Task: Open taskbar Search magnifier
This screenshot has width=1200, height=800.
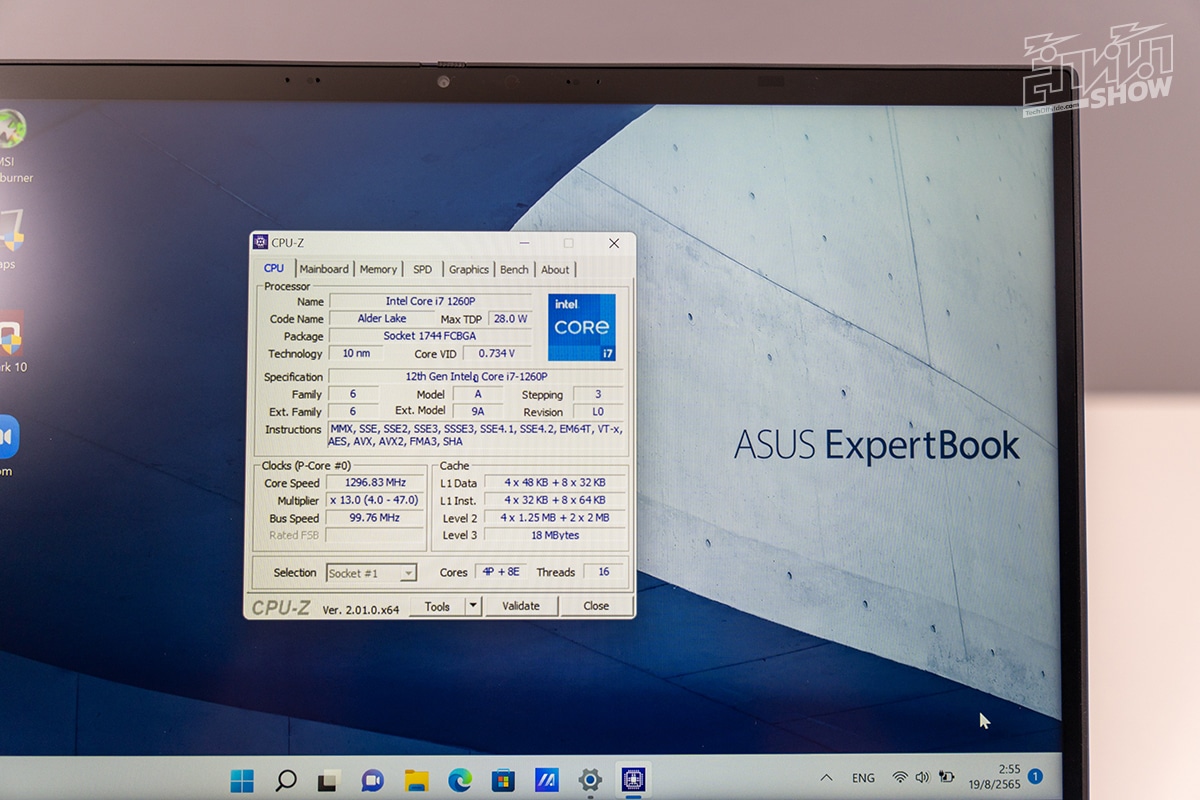Action: coord(285,781)
